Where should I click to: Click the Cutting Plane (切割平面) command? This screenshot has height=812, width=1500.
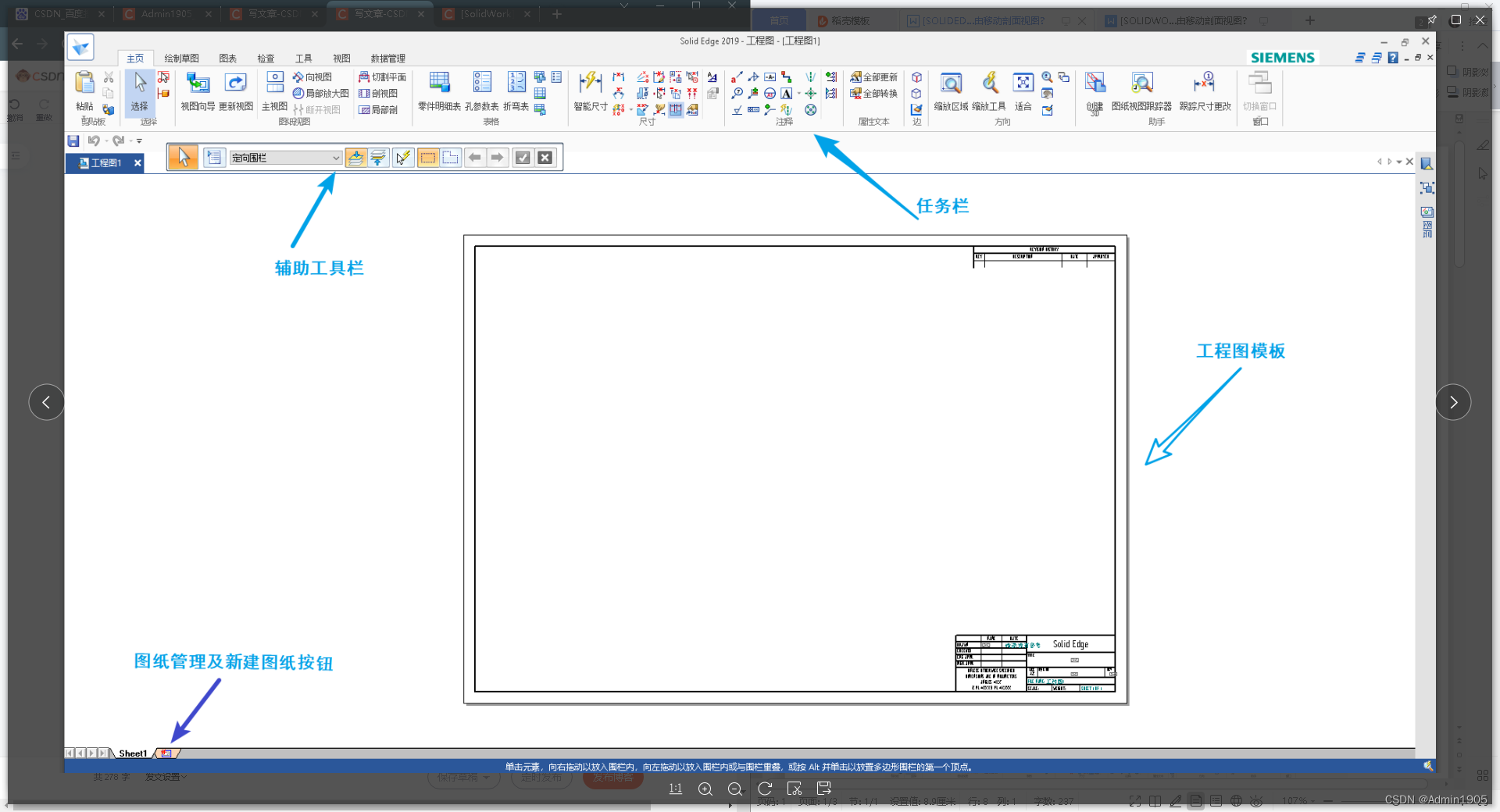pyautogui.click(x=382, y=77)
